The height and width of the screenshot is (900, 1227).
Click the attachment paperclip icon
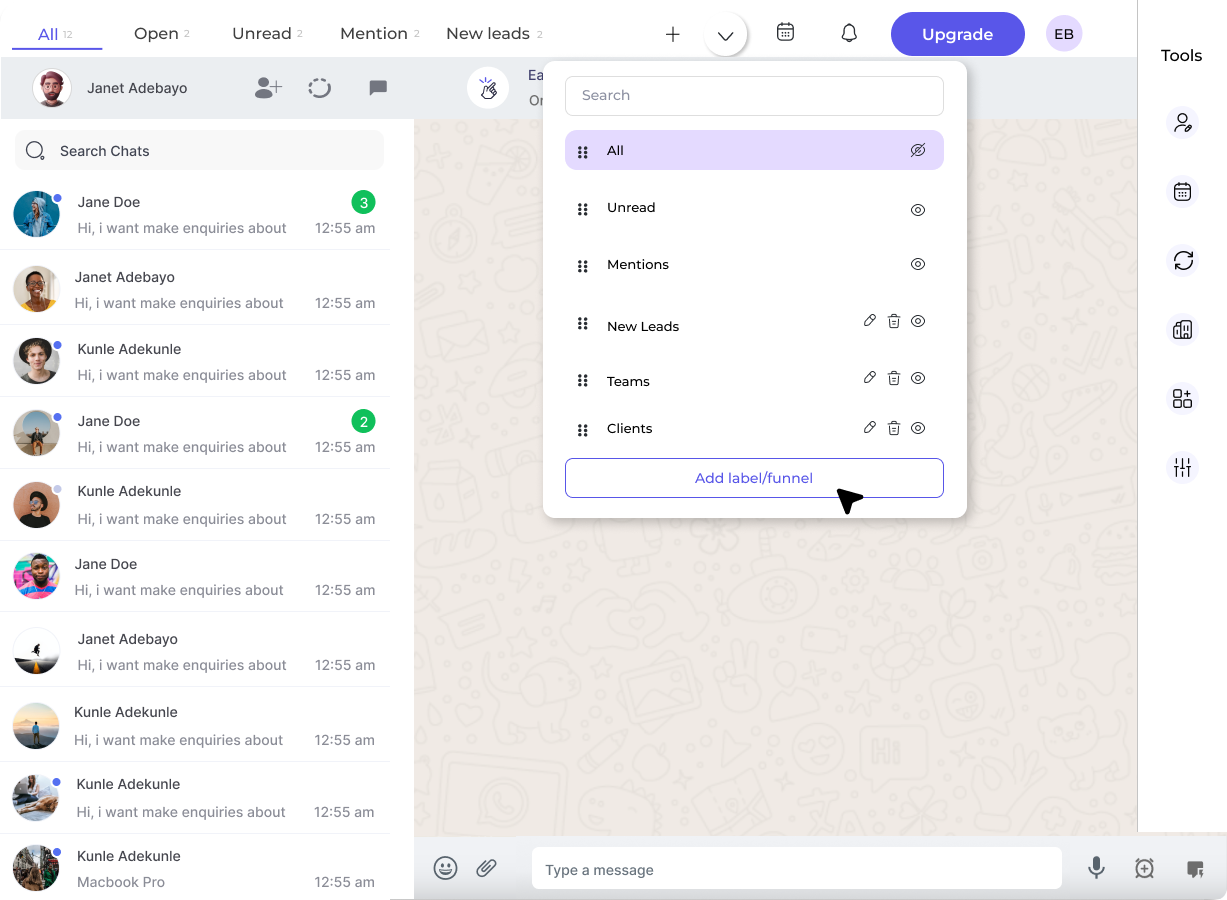pyautogui.click(x=487, y=868)
